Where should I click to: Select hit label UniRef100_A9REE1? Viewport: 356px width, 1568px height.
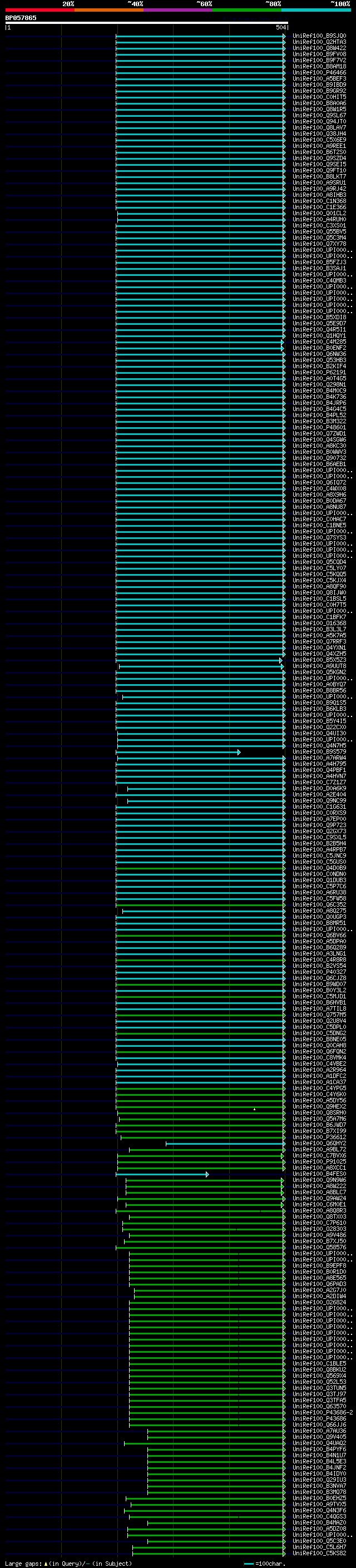[319, 146]
